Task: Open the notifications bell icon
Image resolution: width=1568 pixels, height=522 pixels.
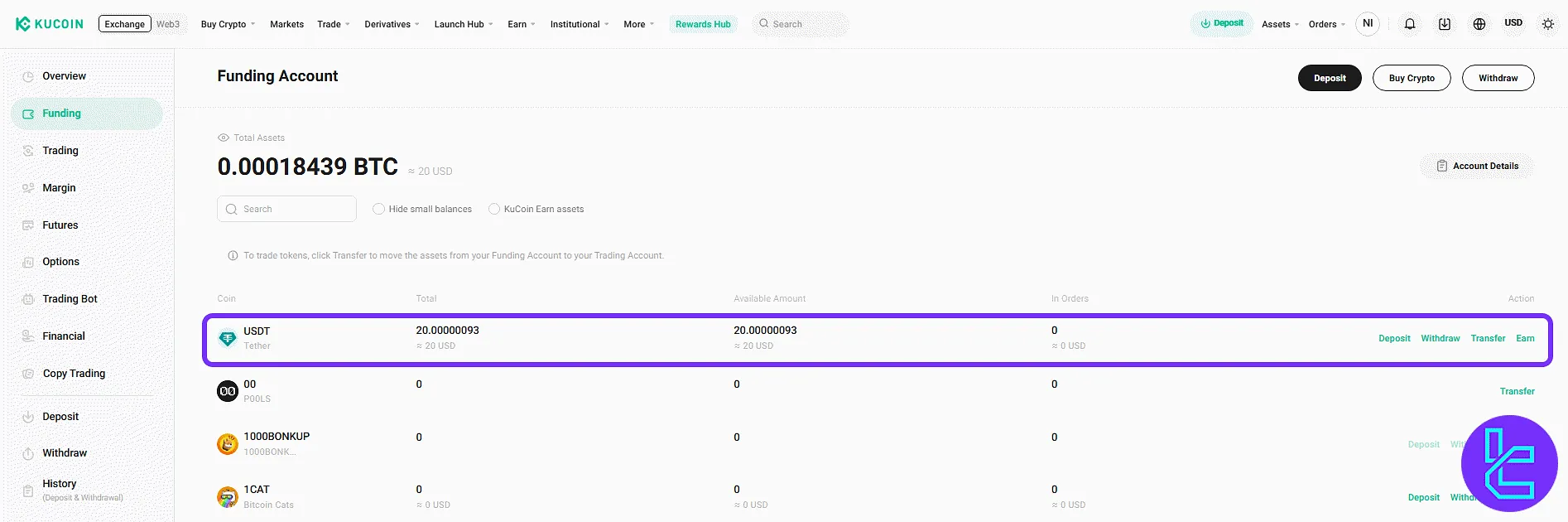Action: tap(1410, 24)
